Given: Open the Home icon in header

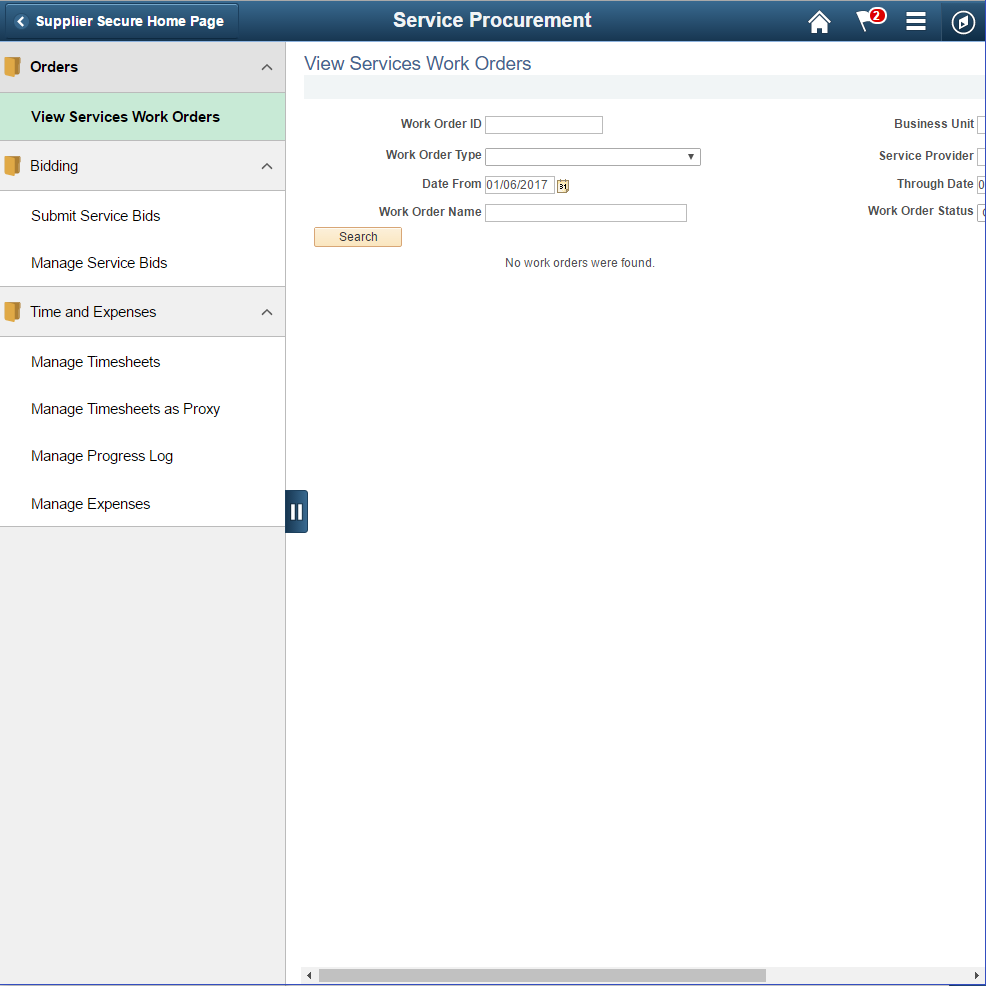Looking at the screenshot, I should pos(819,21).
